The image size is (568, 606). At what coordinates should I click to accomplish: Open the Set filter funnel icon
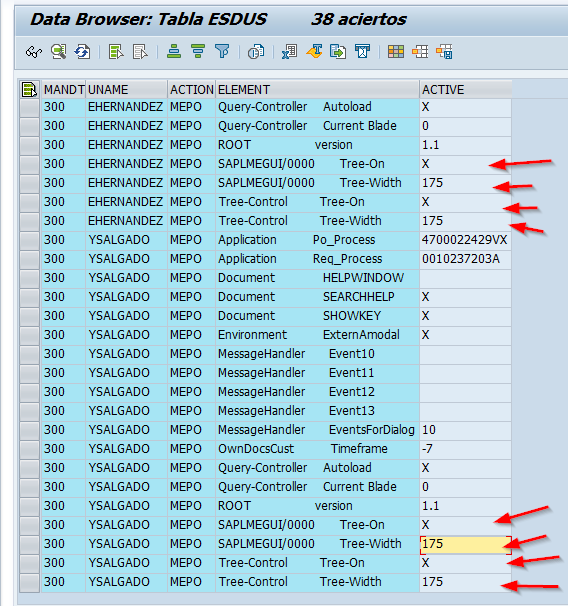coord(222,51)
